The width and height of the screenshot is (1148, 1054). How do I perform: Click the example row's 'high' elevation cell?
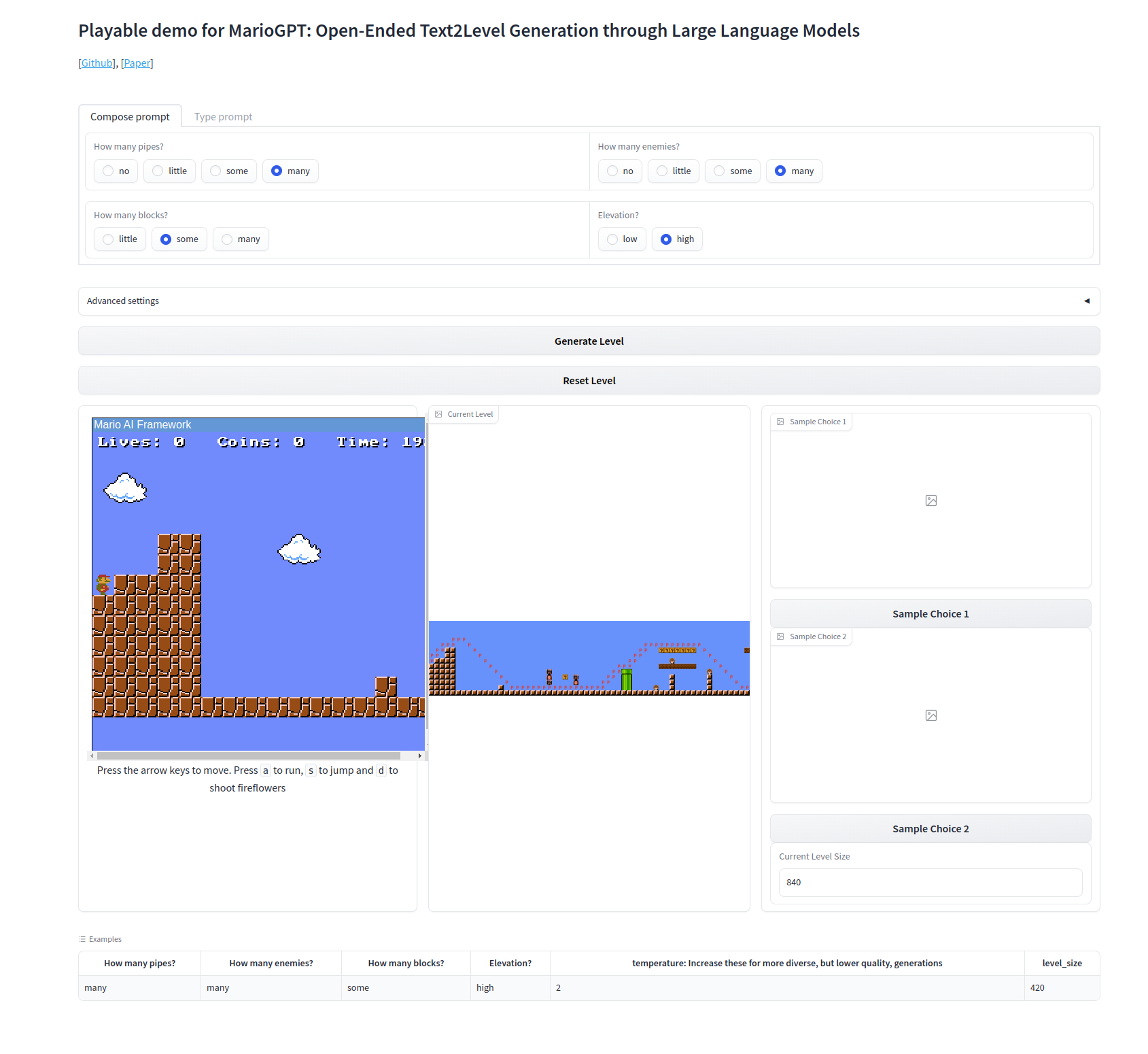[510, 988]
